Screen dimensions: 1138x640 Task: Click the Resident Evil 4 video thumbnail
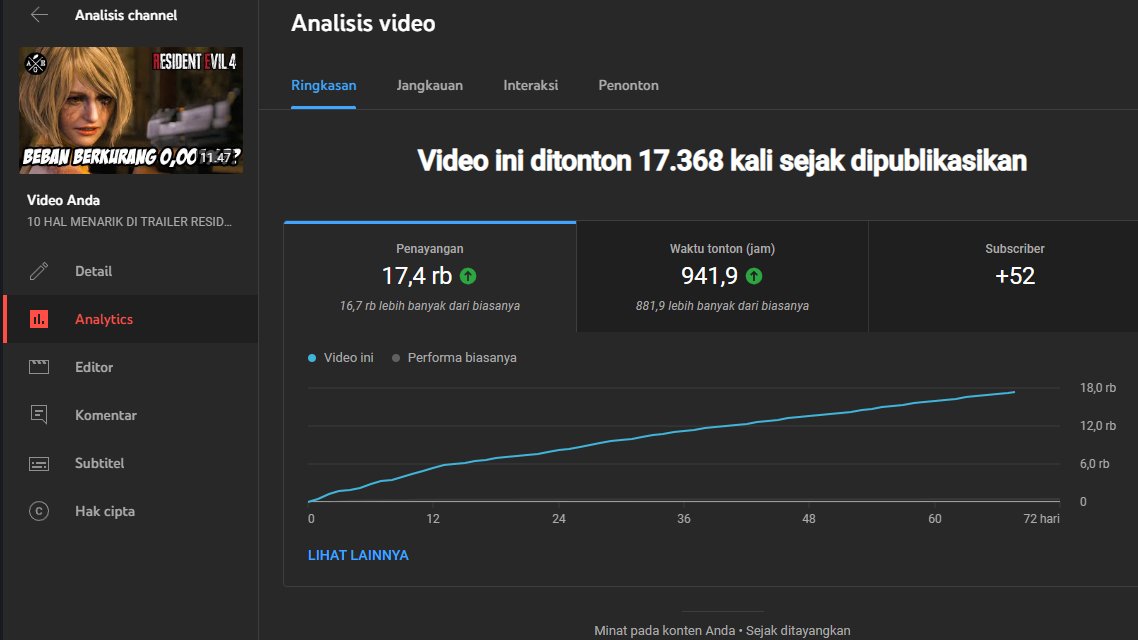[x=131, y=110]
